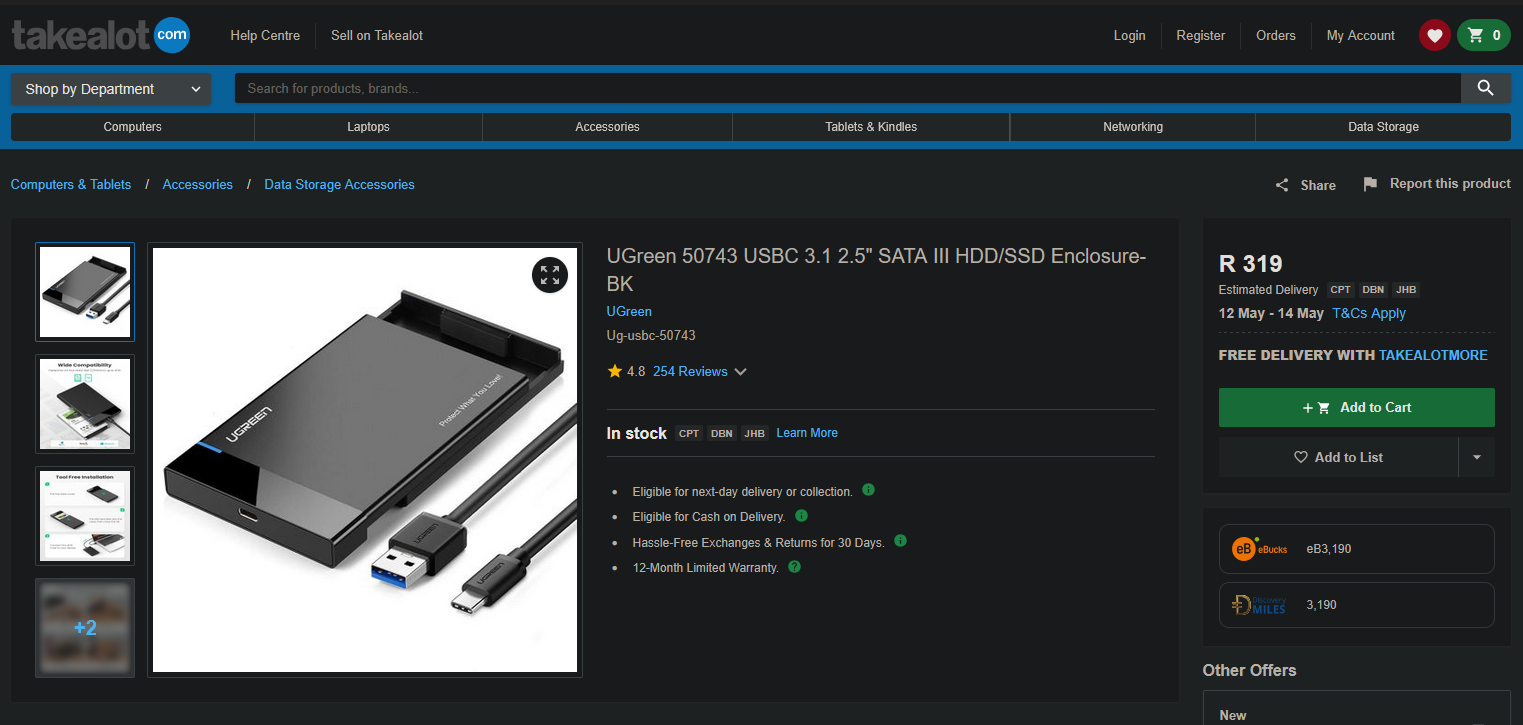
Task: Open the Accessories category tab
Action: click(x=607, y=127)
